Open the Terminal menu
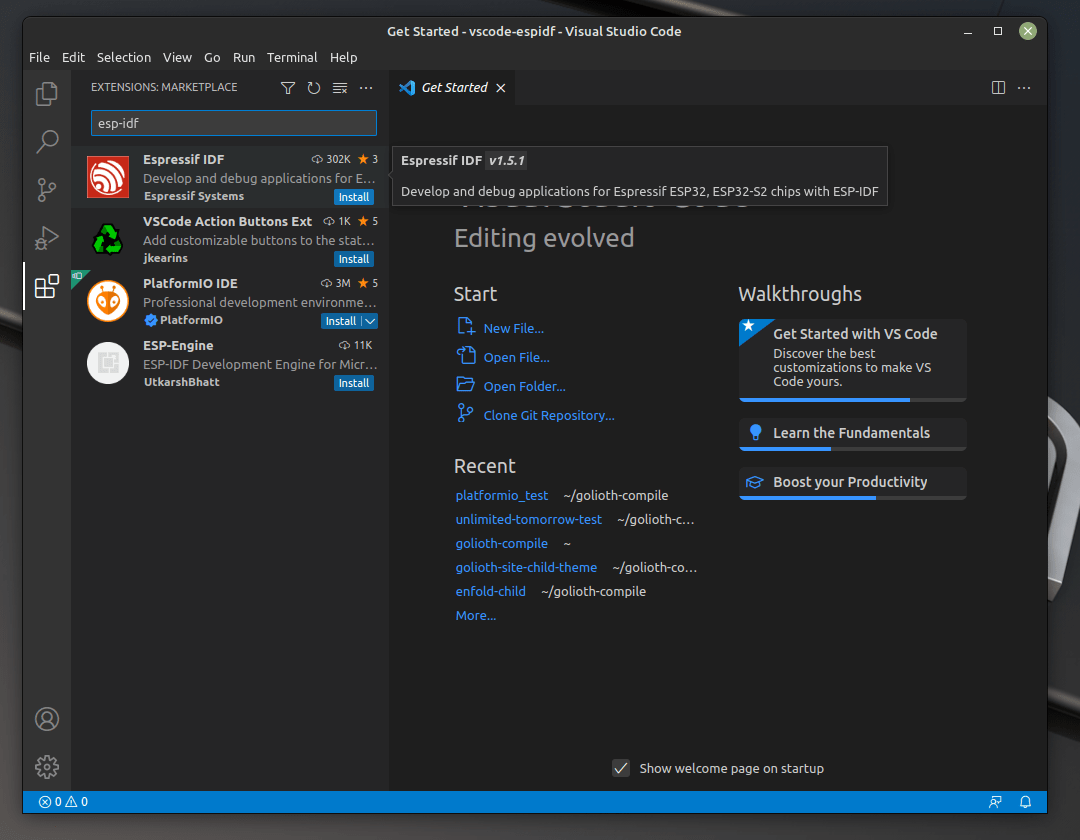The width and height of the screenshot is (1080, 840). tap(291, 57)
